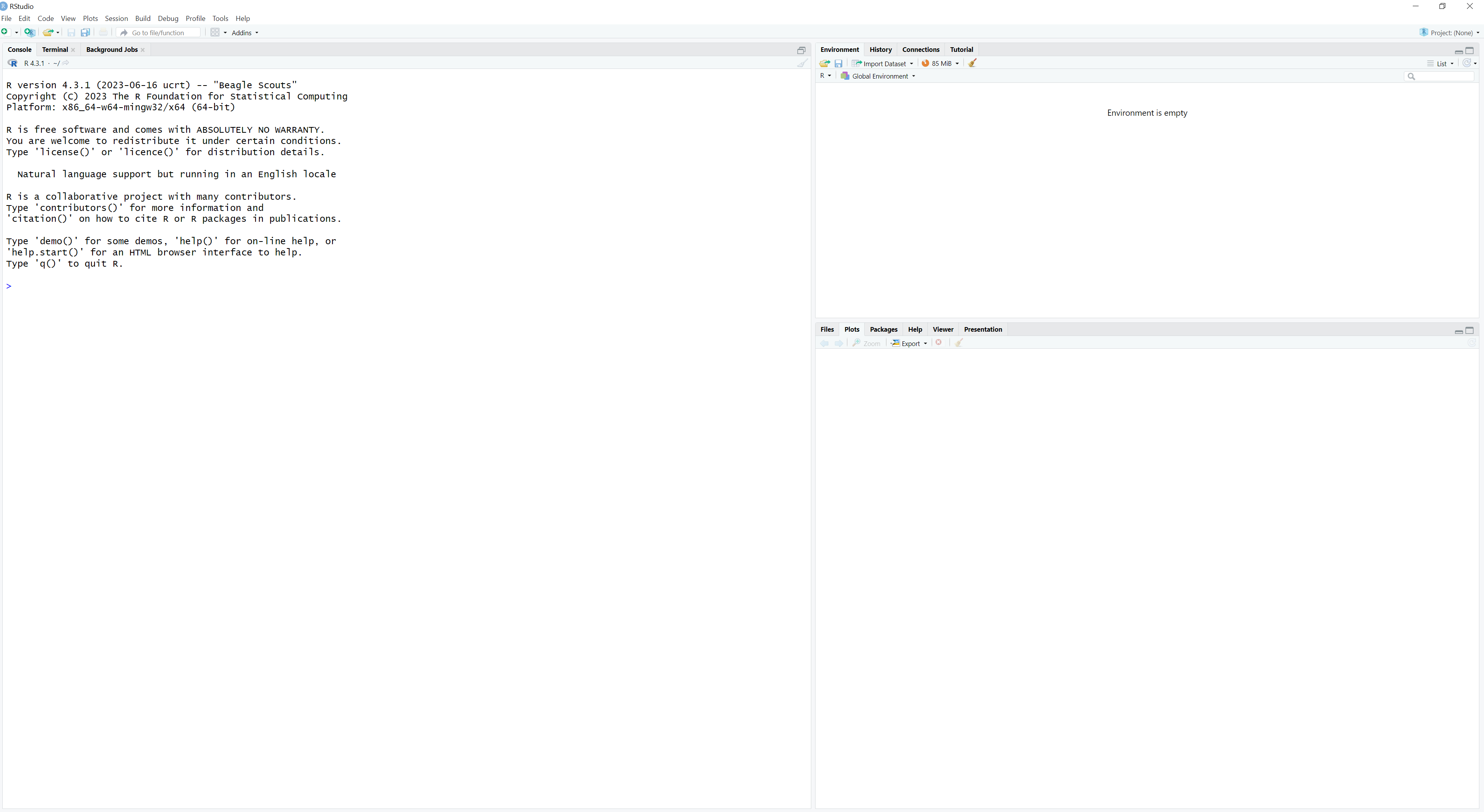Click the broom icon to clear environment objects
This screenshot has height=812, width=1484.
click(972, 63)
